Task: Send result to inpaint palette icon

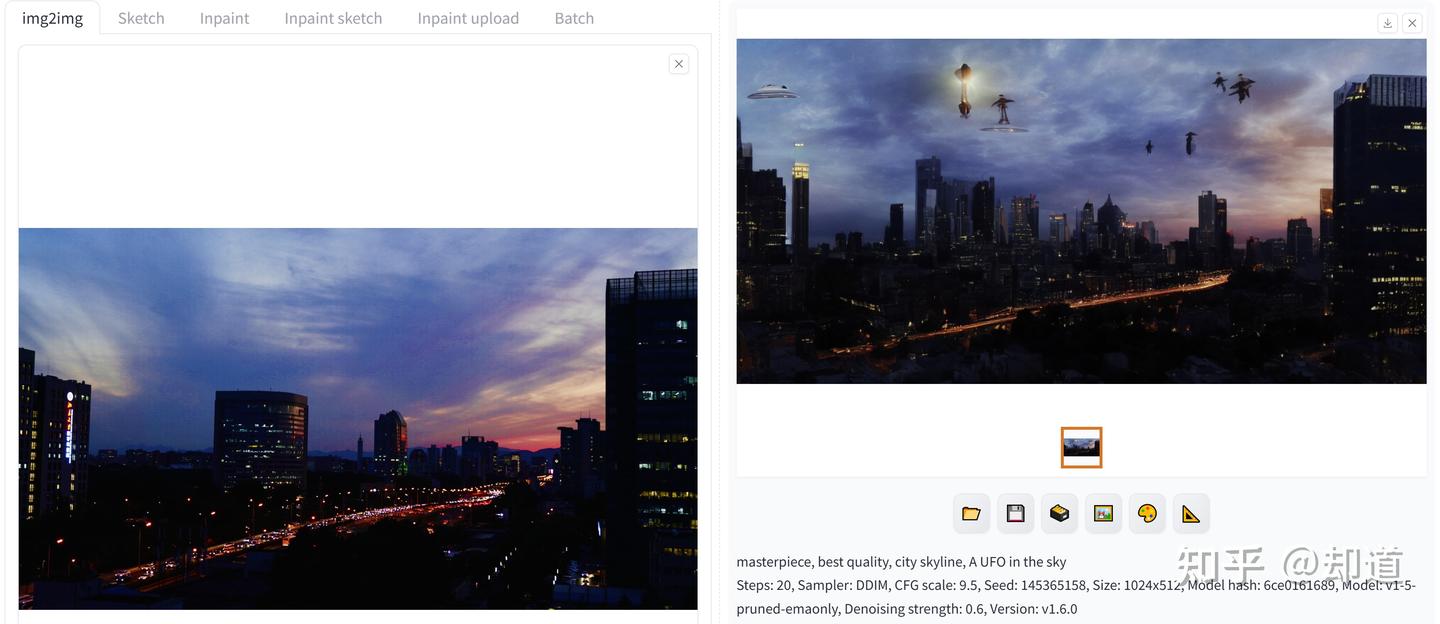Action: 1147,513
